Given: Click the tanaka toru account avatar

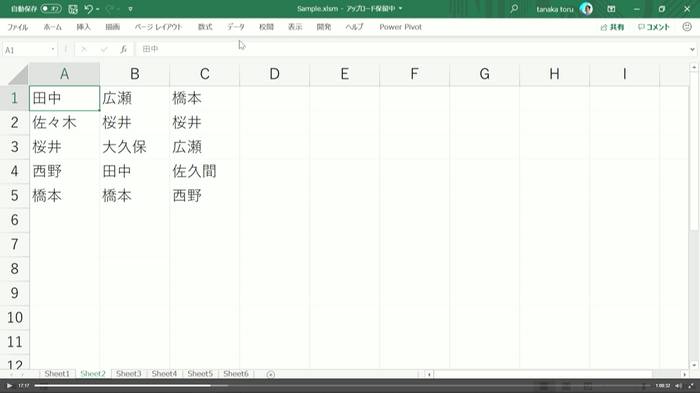Looking at the screenshot, I should tap(586, 8).
